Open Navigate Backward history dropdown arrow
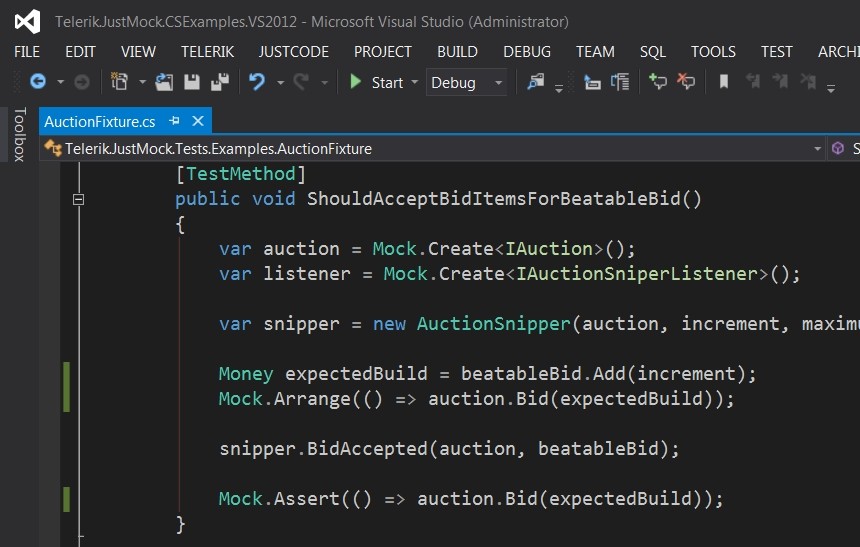860x547 pixels. coord(60,82)
